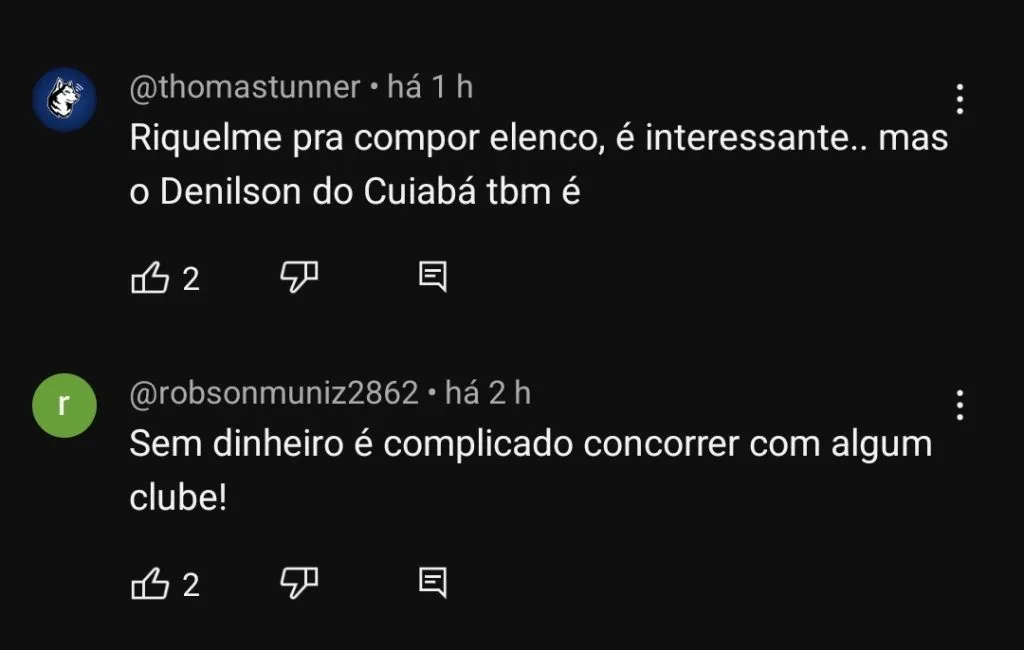The width and height of the screenshot is (1024, 650).
Task: Open the options menu on the Riquelme comment
Action: [959, 97]
